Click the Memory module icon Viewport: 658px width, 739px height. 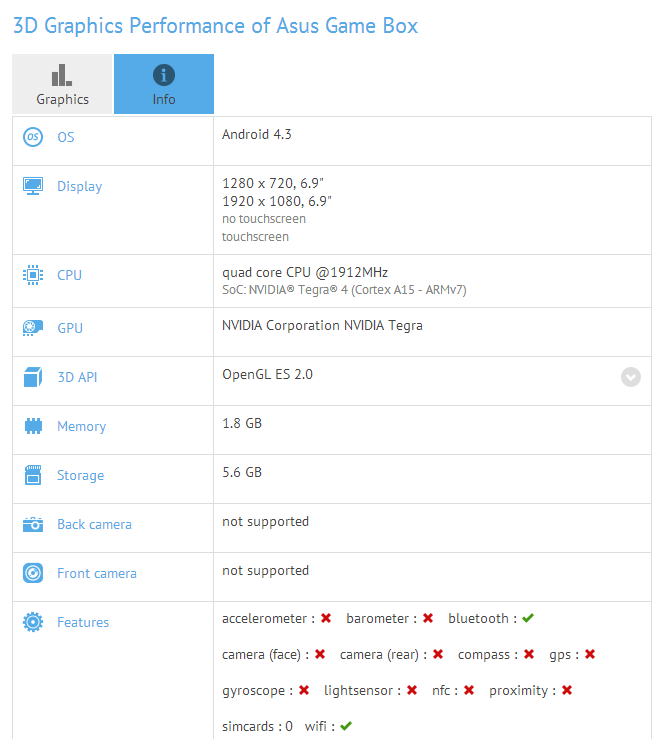pyautogui.click(x=33, y=426)
